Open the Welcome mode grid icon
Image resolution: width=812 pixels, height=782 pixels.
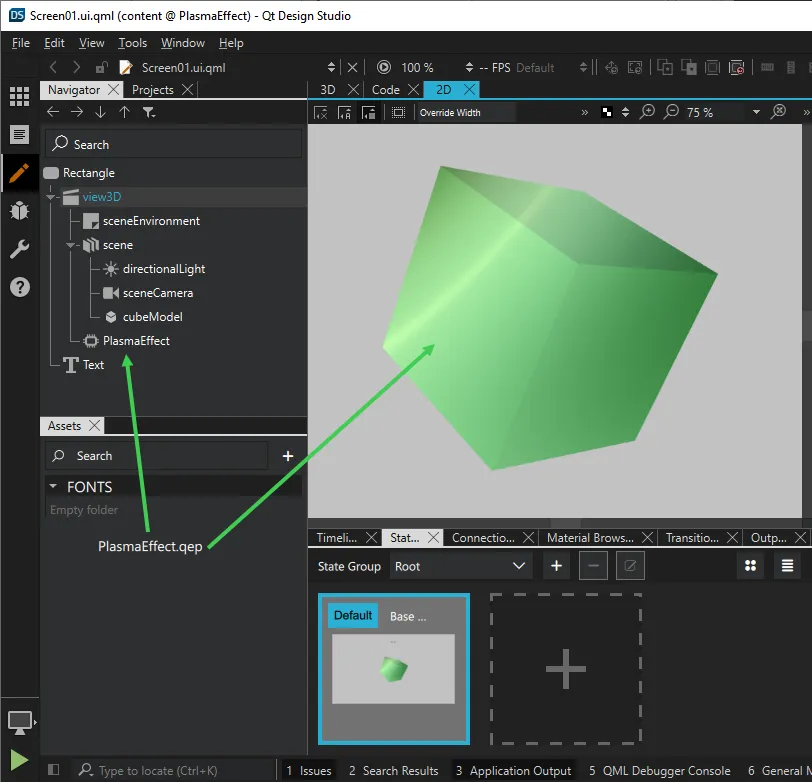coord(19,96)
